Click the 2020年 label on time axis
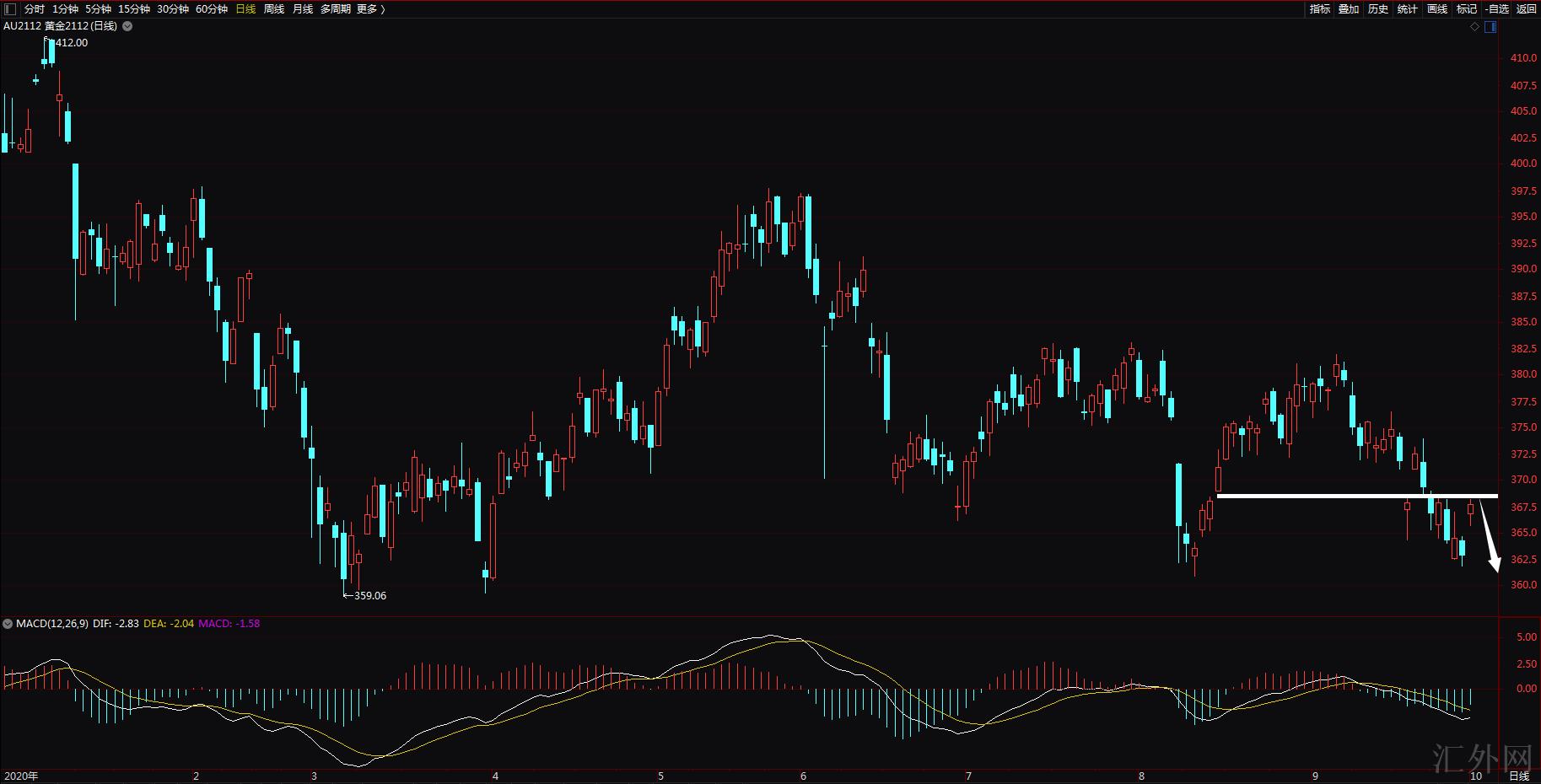Screen dimensions: 1541x784 (x=21, y=776)
